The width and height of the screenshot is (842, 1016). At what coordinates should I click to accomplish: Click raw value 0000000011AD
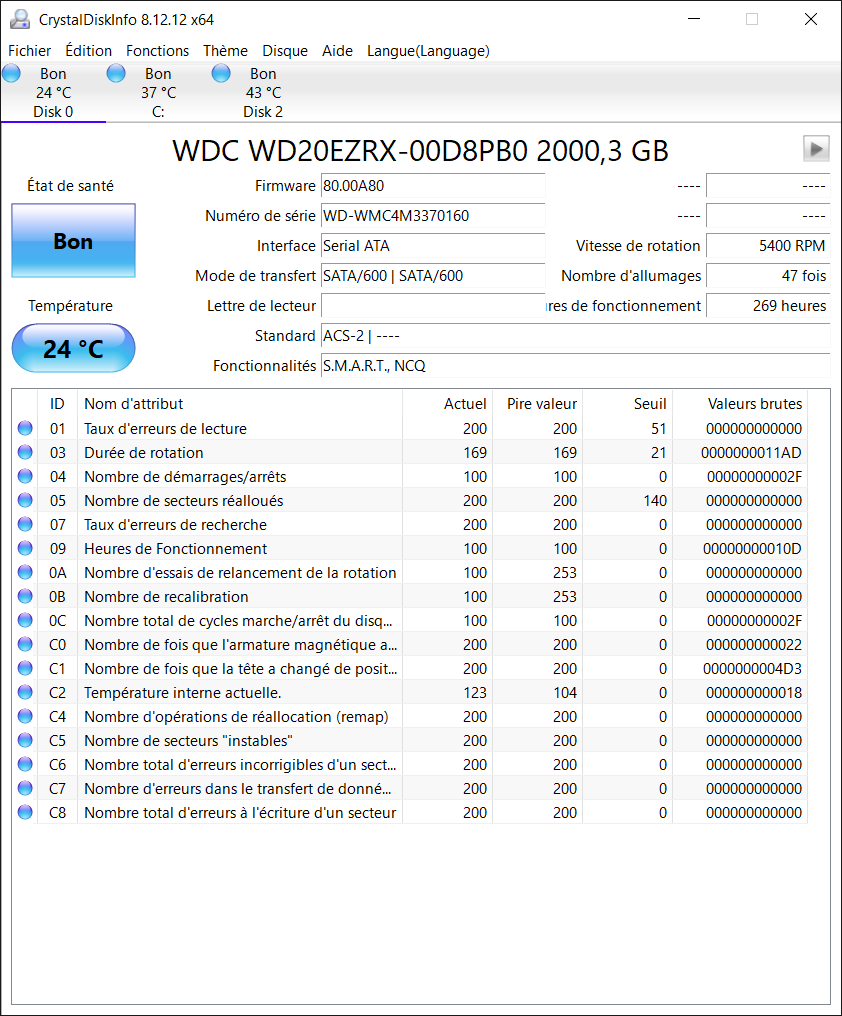(751, 452)
